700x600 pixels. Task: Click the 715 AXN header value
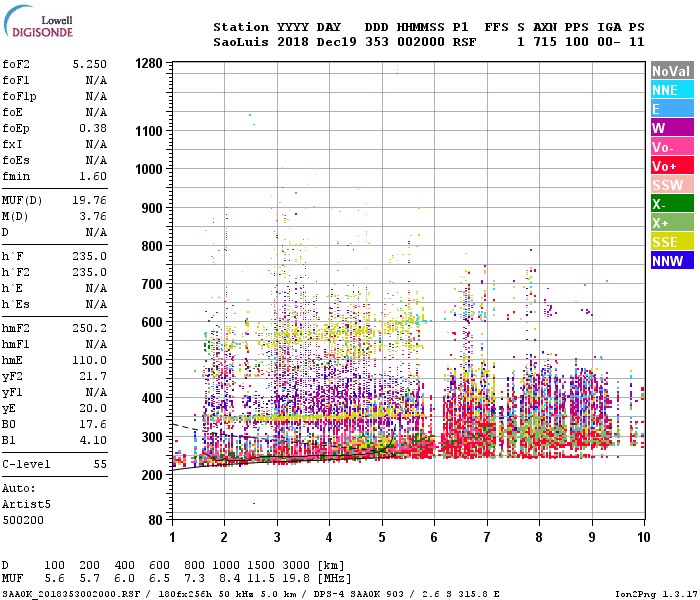coord(545,42)
